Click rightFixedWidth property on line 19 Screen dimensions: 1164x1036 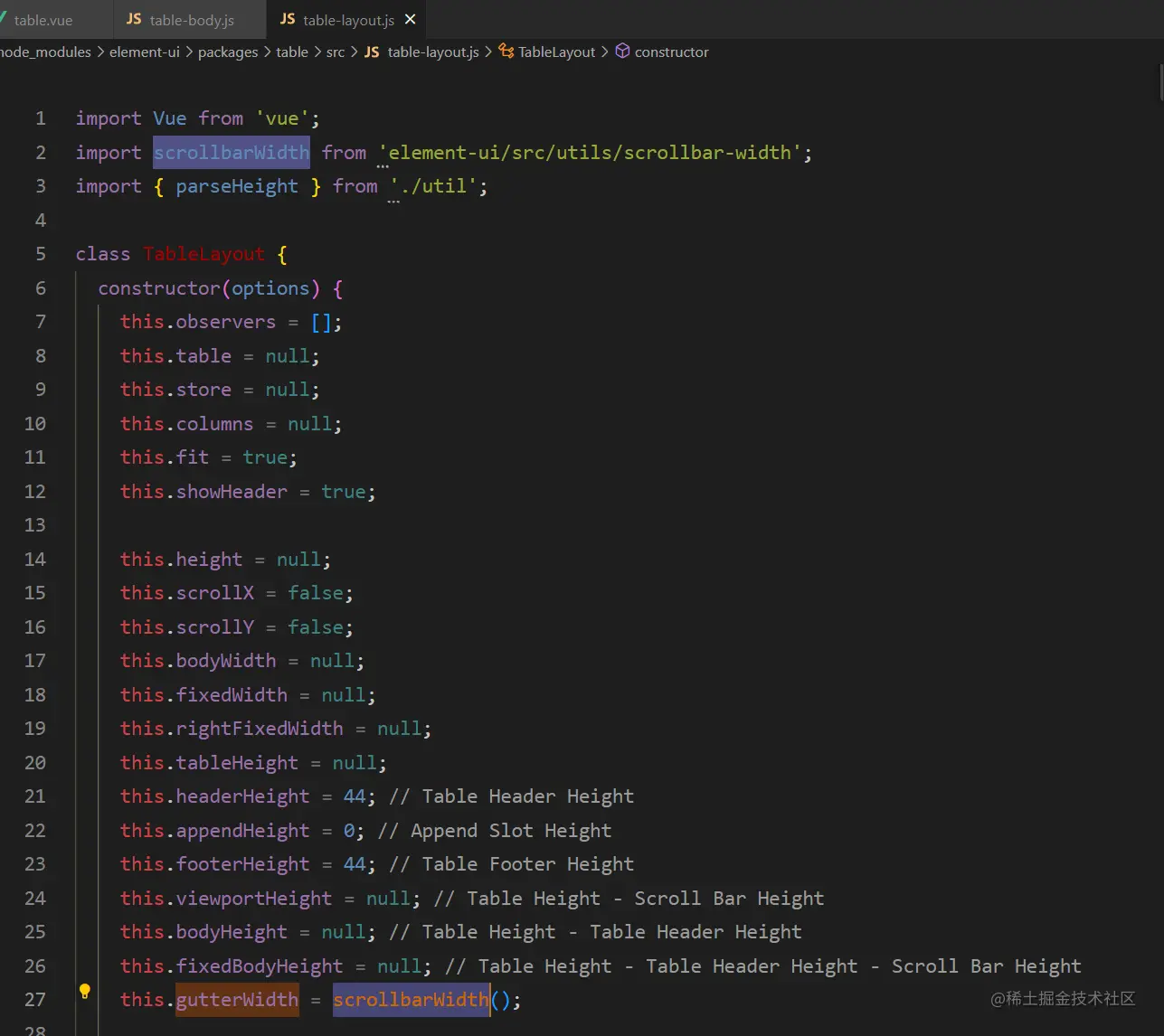[x=260, y=729]
